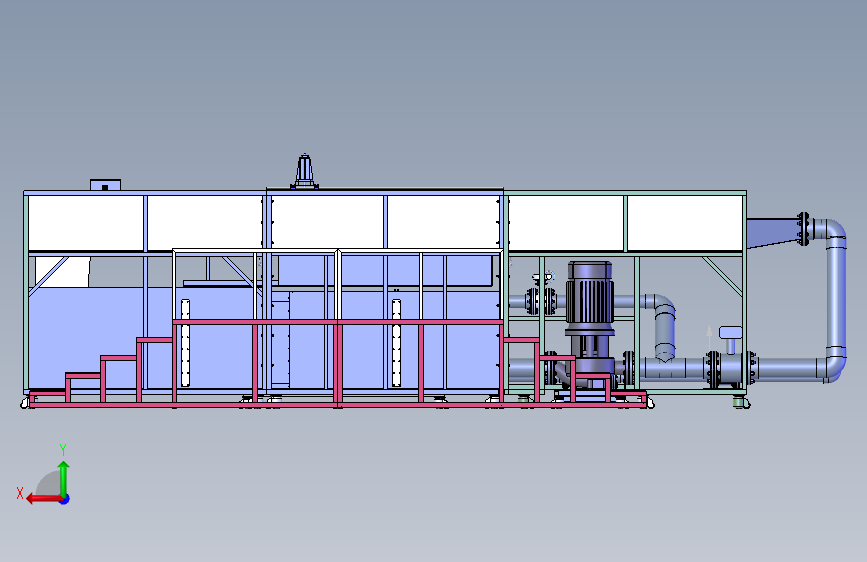Select the pink handrail above the platform
The width and height of the screenshot is (867, 562).
(x=338, y=322)
